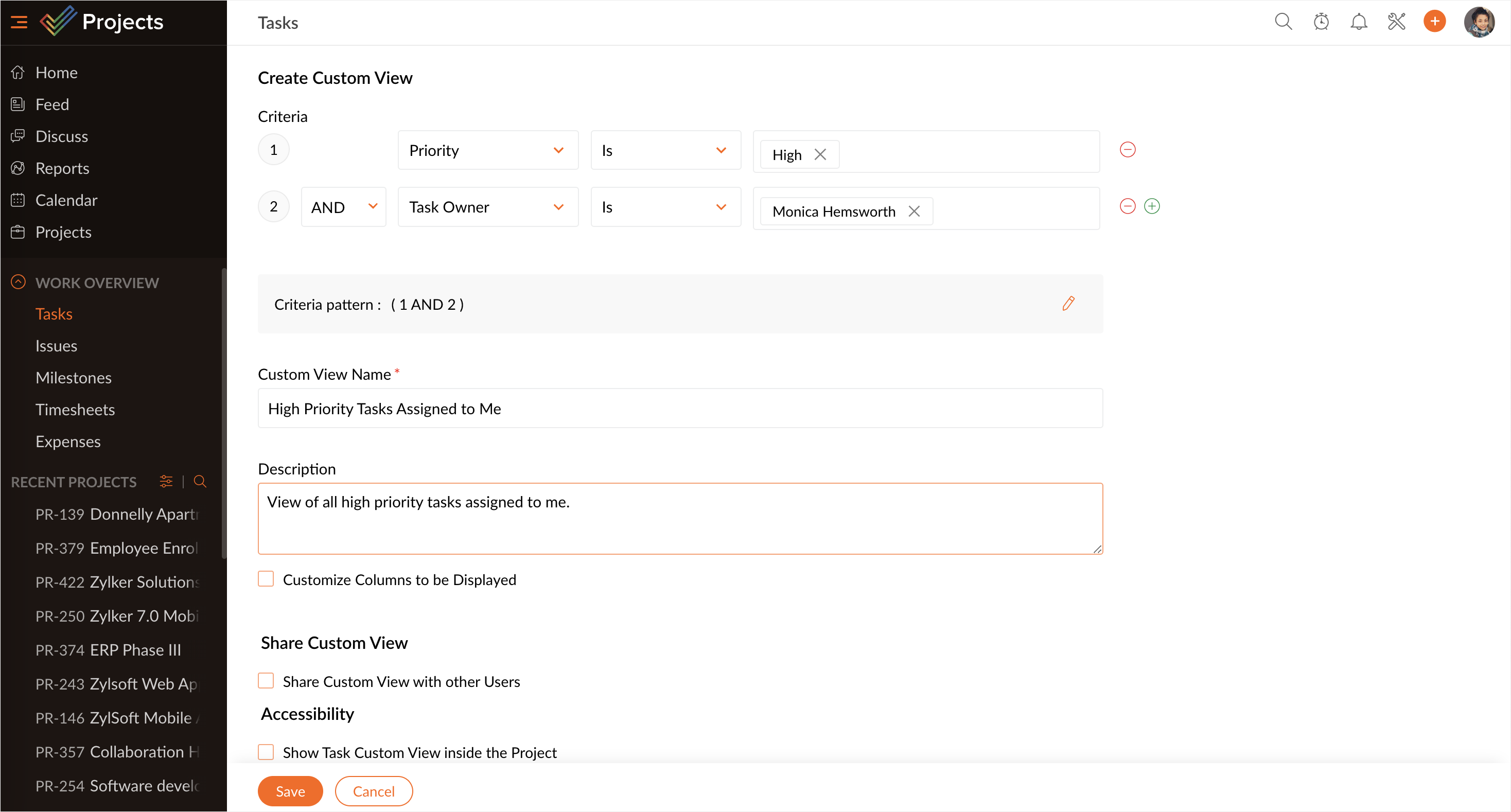Remove criteria row 1 with the minus icon
Image resolution: width=1511 pixels, height=812 pixels.
pos(1128,150)
